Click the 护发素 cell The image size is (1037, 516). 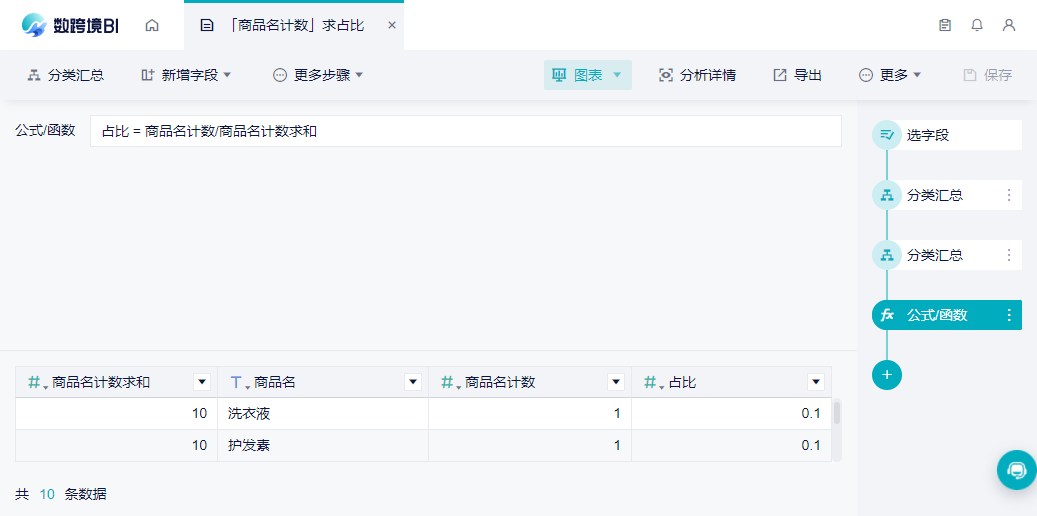point(323,445)
